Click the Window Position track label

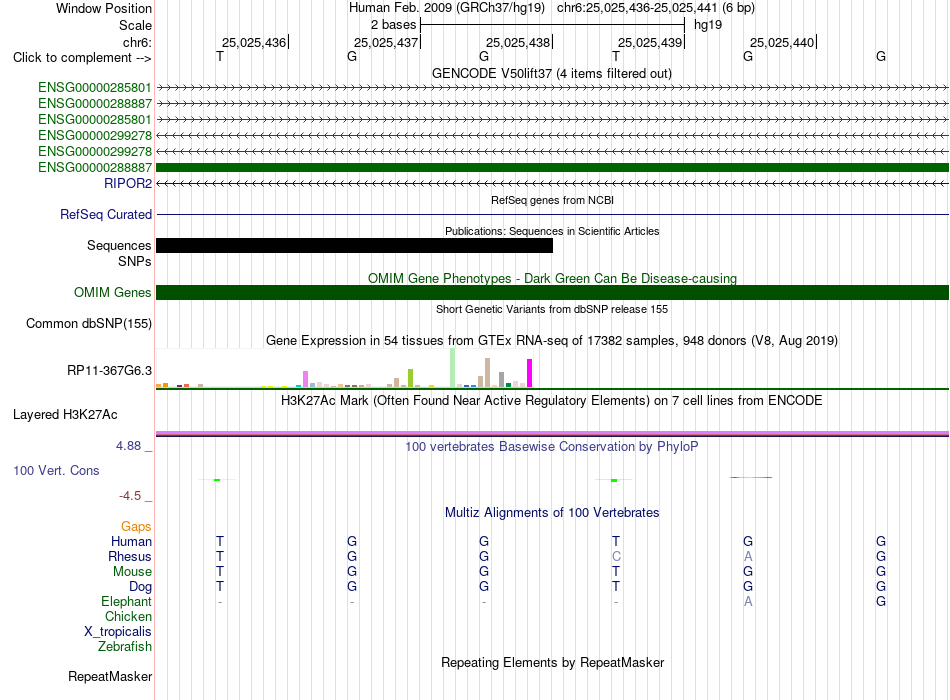[104, 8]
